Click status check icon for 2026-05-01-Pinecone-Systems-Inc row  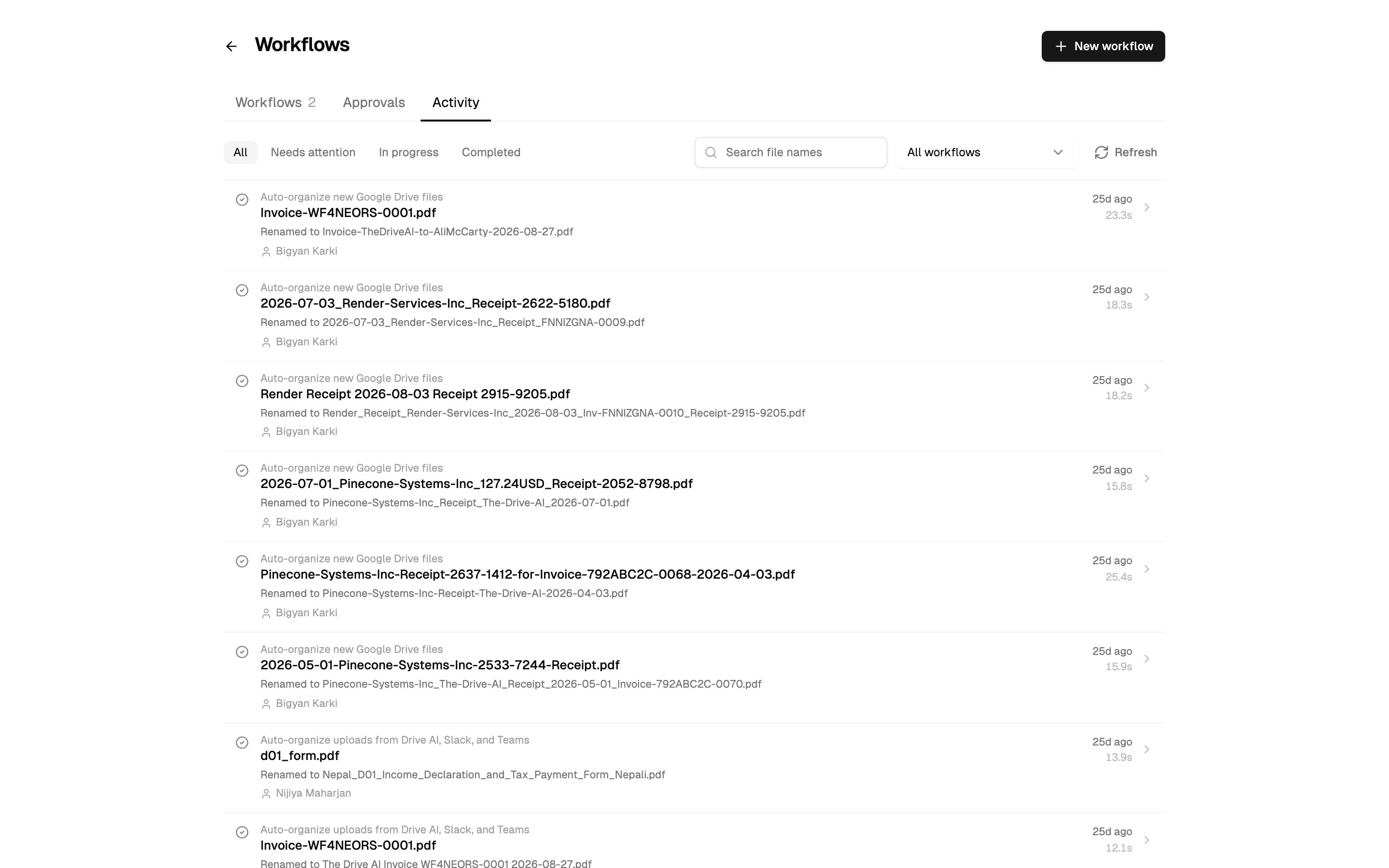(x=242, y=651)
